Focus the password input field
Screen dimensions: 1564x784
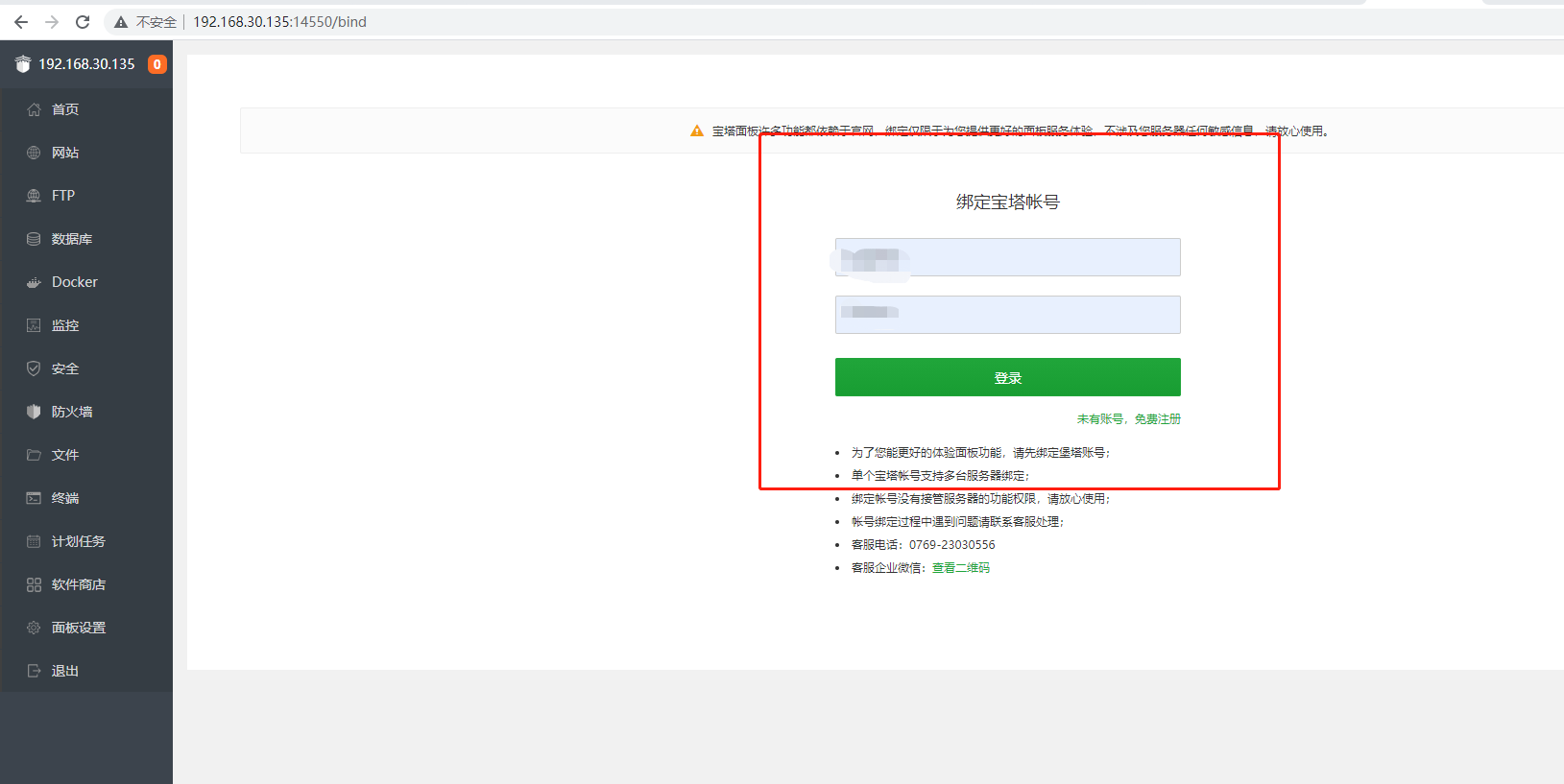tap(1008, 315)
